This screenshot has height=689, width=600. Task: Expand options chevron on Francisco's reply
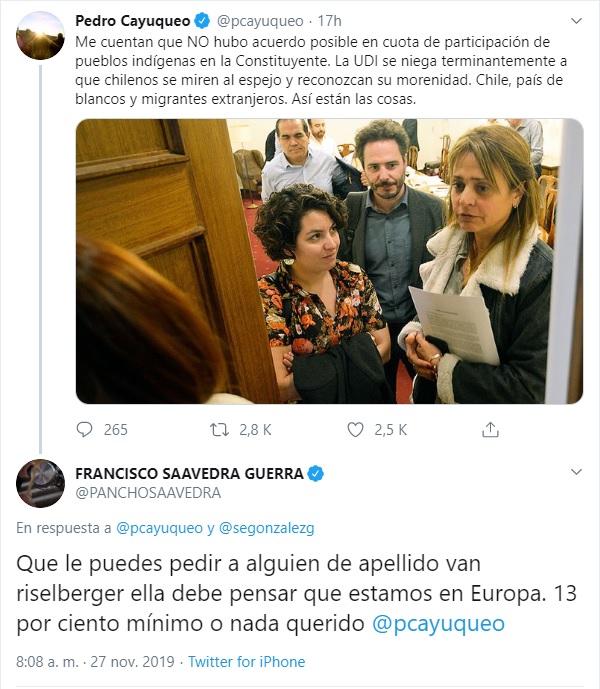tap(576, 472)
